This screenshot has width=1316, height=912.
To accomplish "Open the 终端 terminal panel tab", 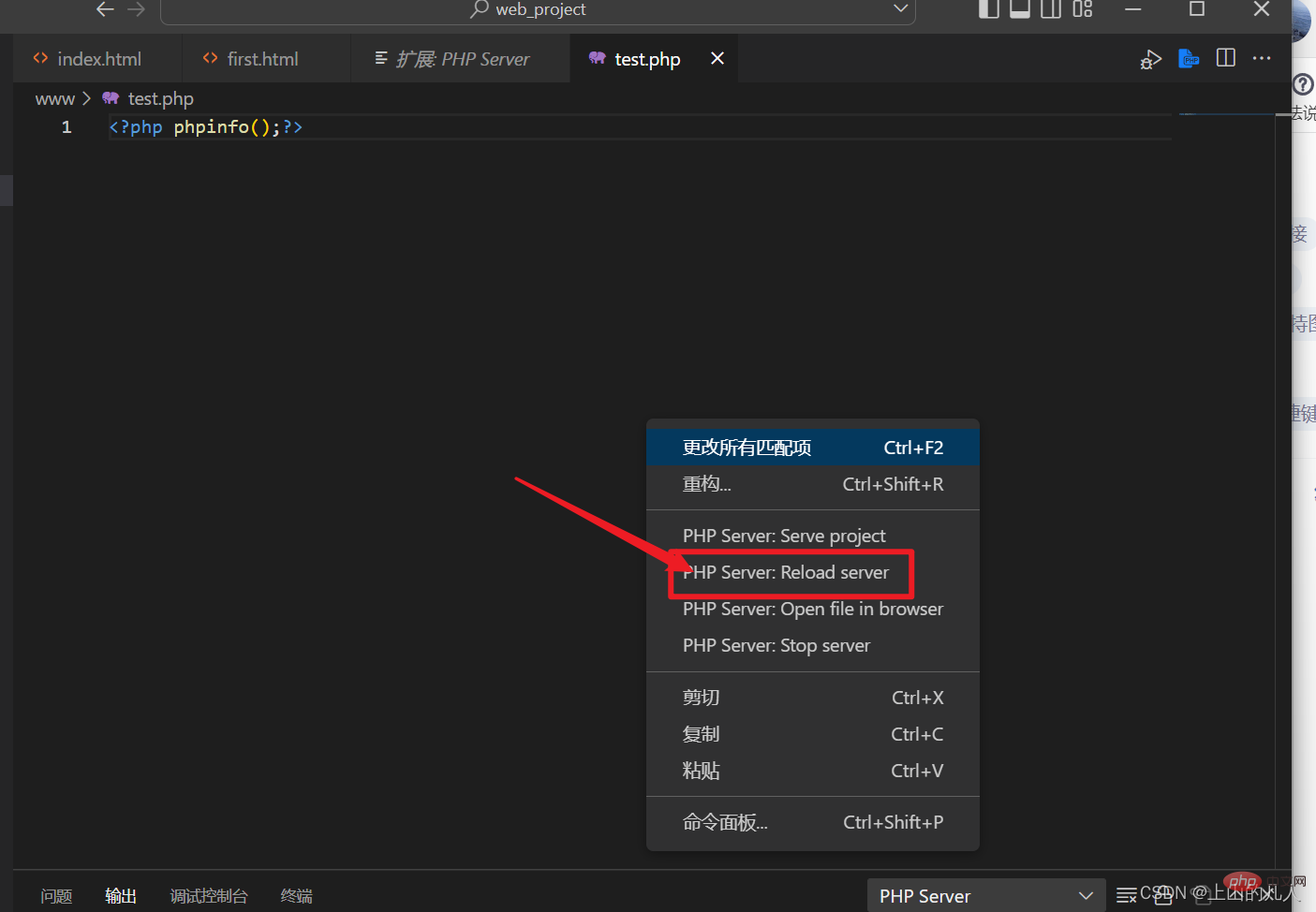I will (x=296, y=896).
